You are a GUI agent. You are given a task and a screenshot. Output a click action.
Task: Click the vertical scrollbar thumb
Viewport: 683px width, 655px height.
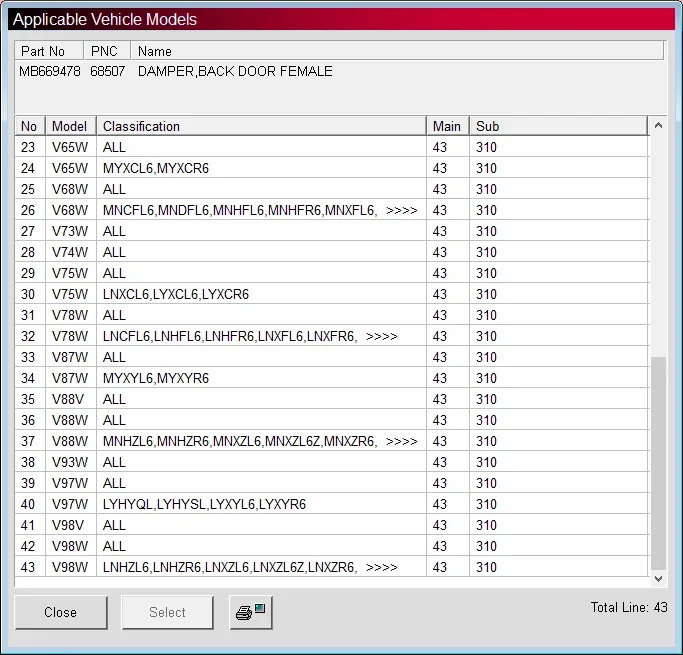coord(658,463)
